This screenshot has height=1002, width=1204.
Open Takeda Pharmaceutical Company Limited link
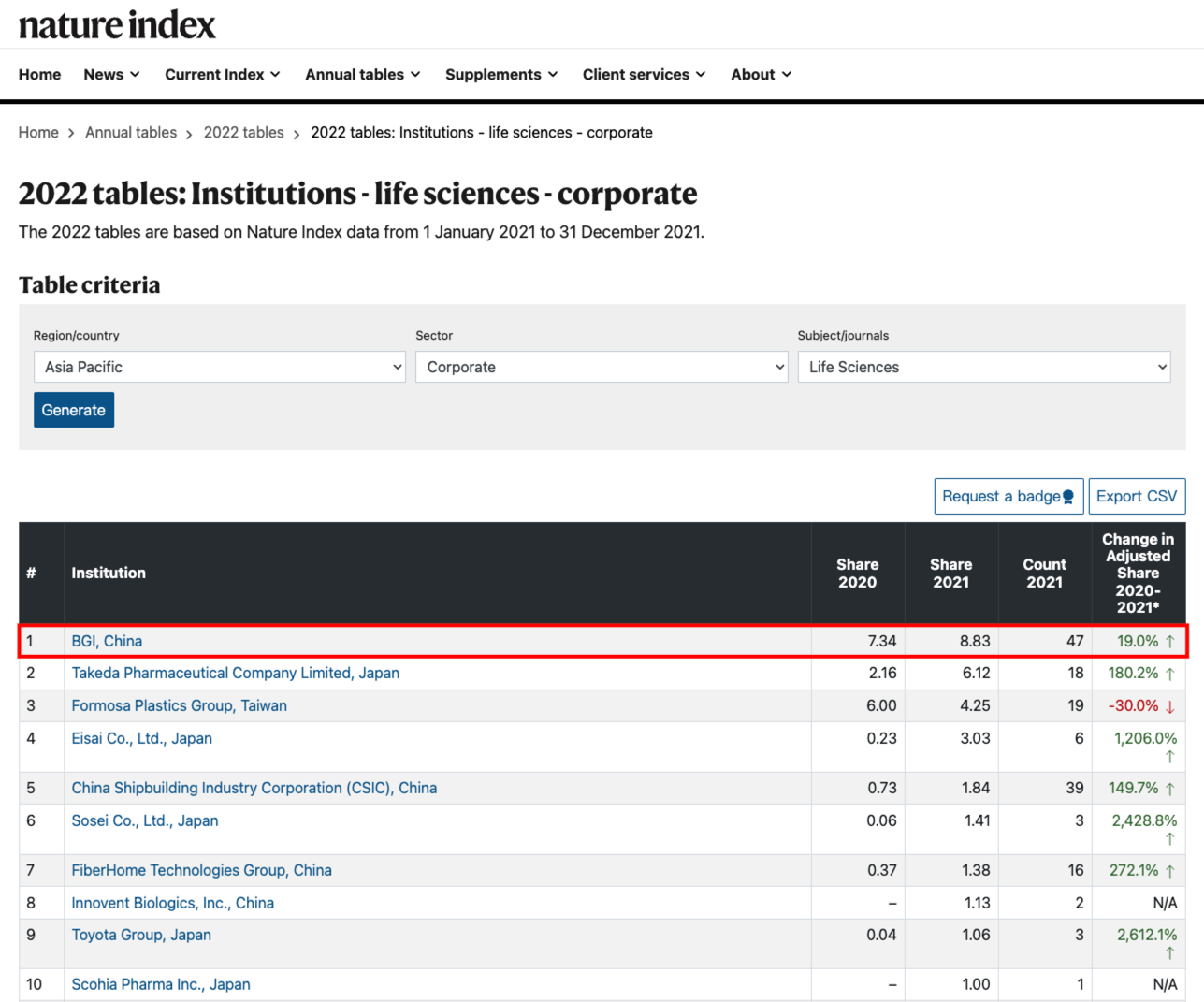[x=236, y=673]
